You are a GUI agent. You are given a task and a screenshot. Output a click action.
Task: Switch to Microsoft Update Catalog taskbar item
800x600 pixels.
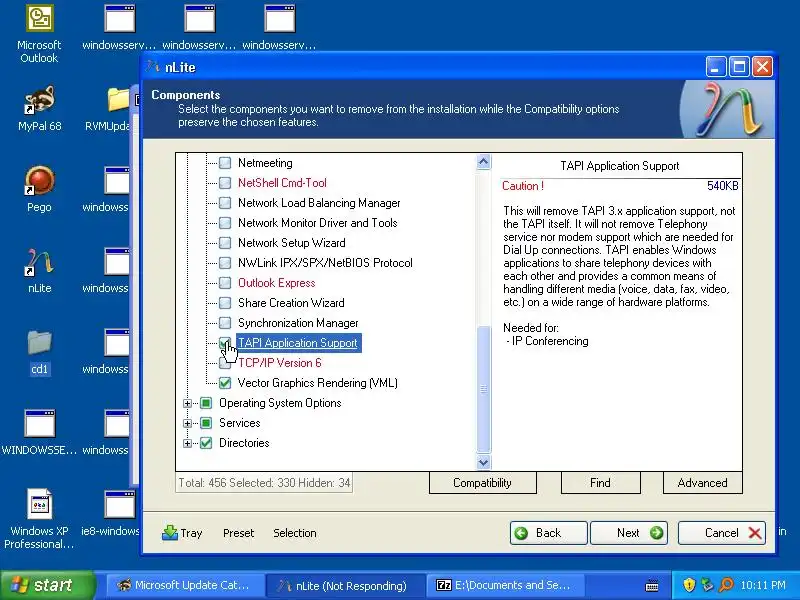tap(184, 585)
